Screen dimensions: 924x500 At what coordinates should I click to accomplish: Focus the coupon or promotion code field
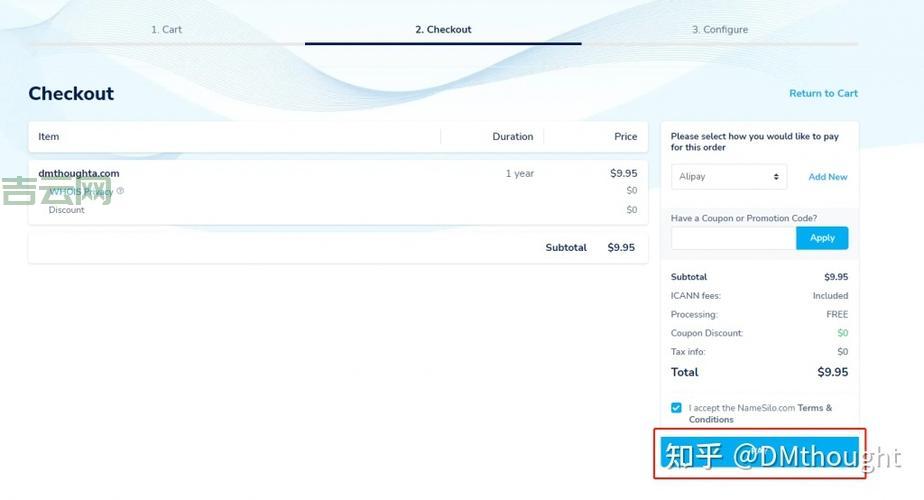733,238
